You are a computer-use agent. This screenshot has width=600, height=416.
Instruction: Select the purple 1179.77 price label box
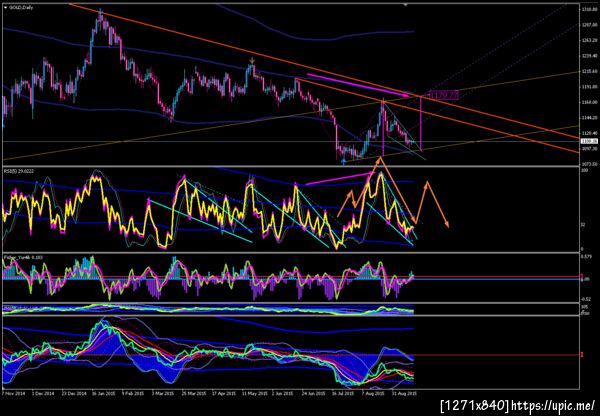(x=443, y=95)
